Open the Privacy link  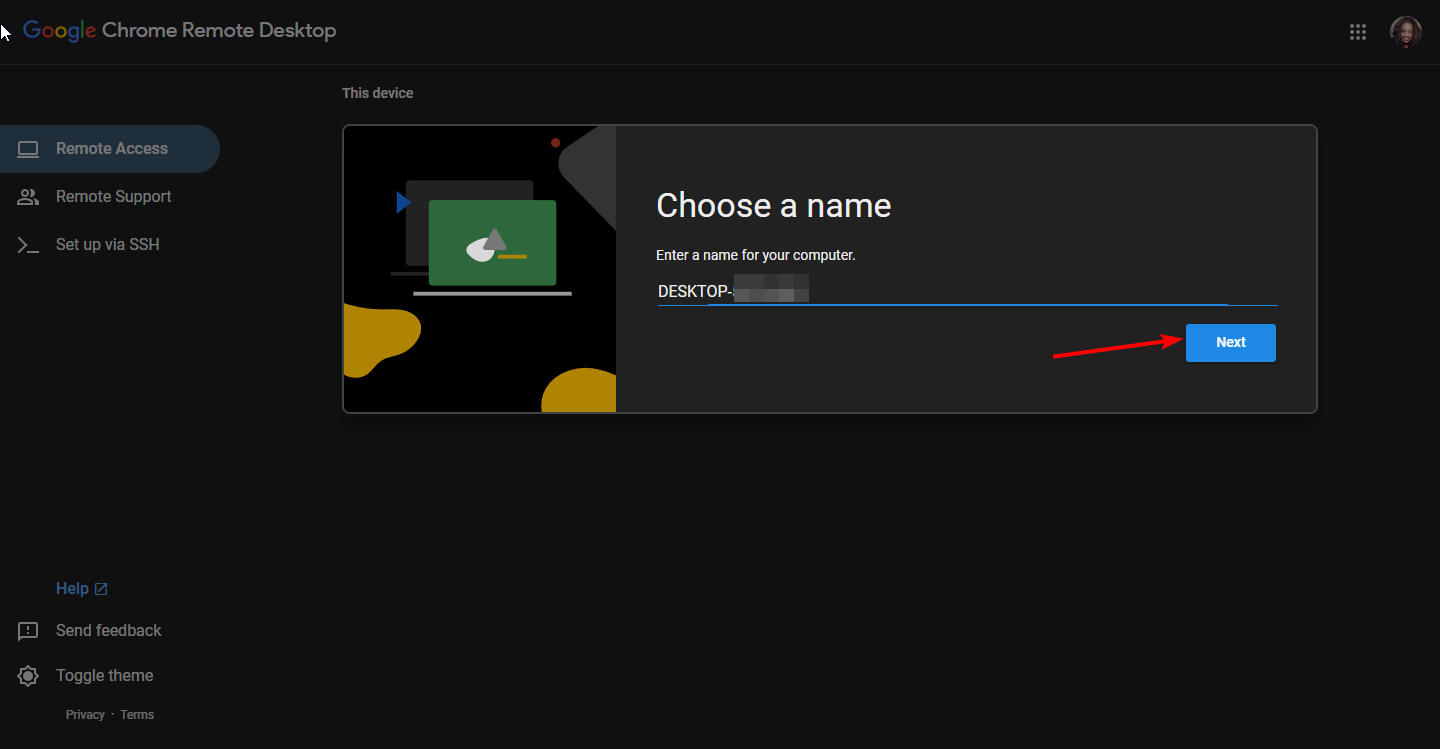click(x=85, y=715)
